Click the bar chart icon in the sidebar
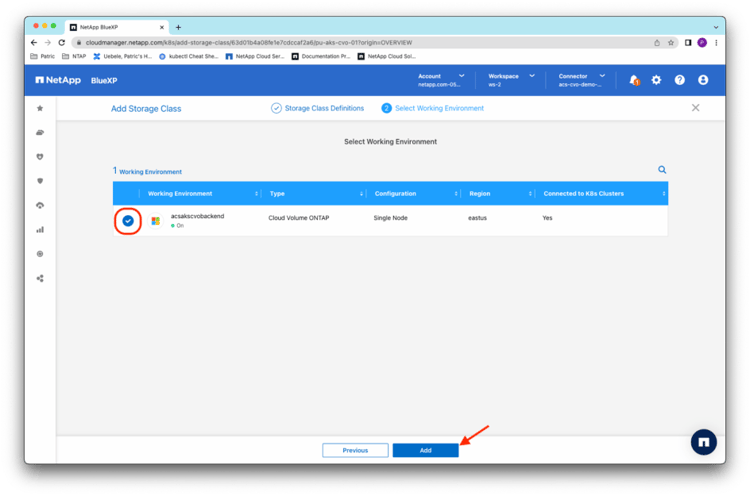This screenshot has height=496, width=750. pos(40,229)
